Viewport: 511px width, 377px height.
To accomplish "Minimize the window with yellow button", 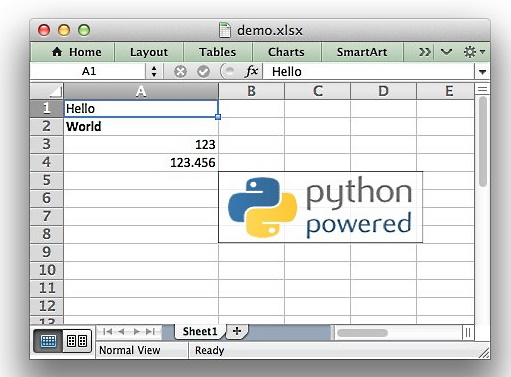I will [64, 30].
